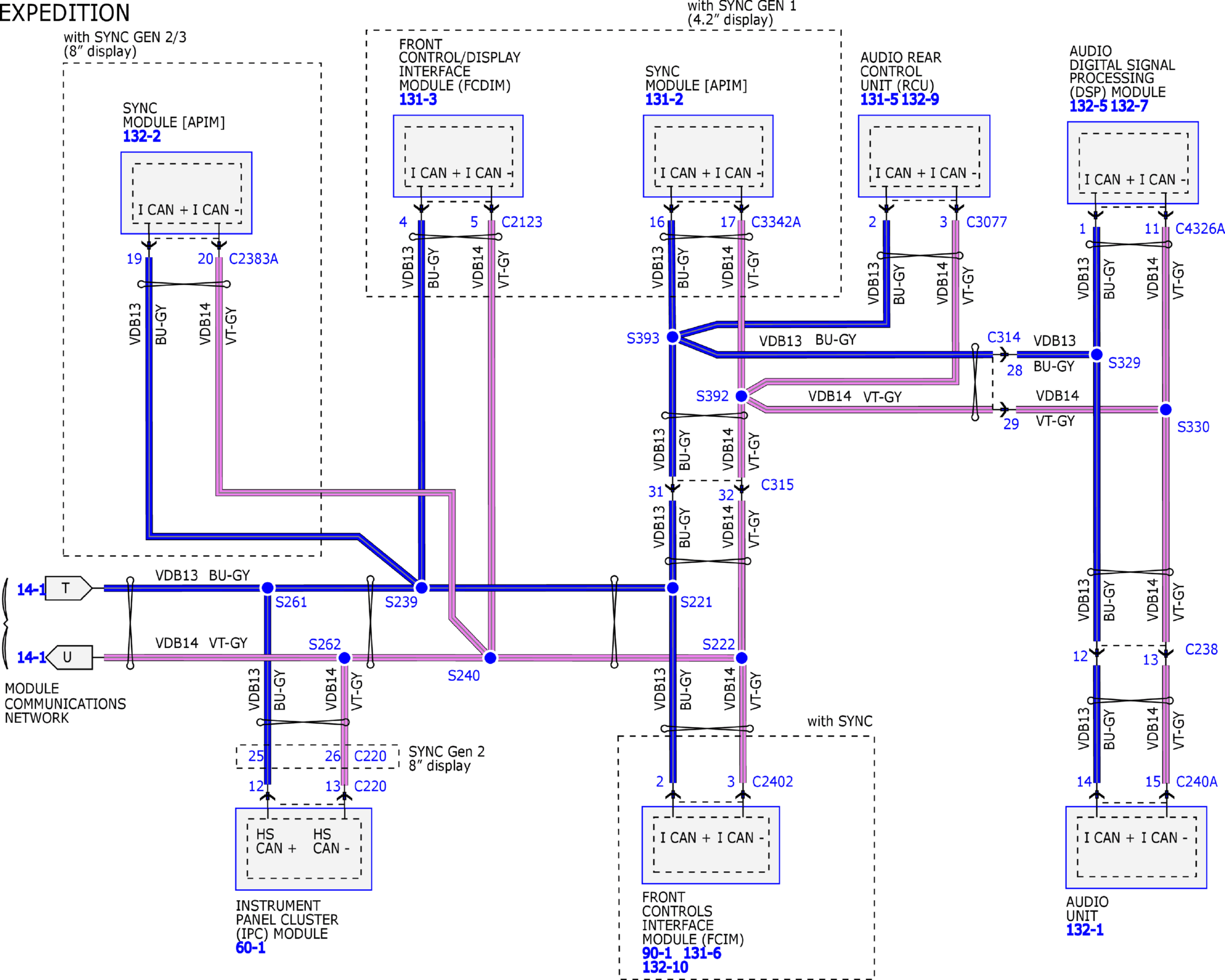Click the Audio Rear Control Unit module box
This screenshot has width=1225, height=980.
click(923, 156)
